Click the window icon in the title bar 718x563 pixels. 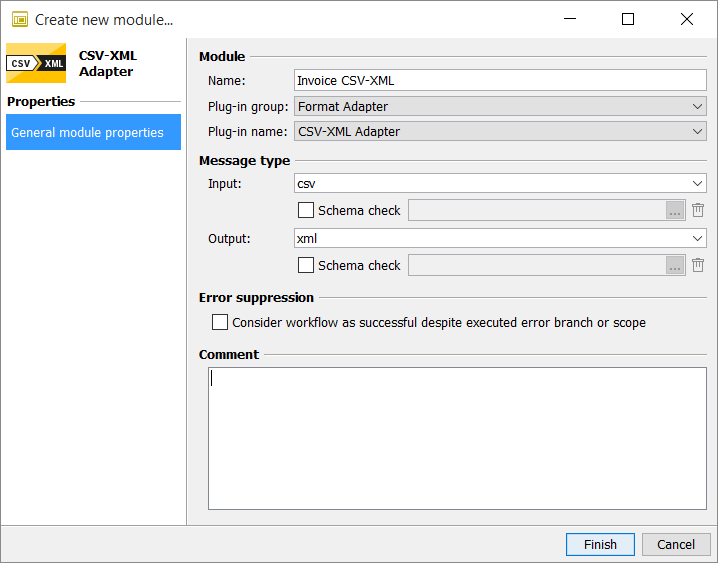(x=19, y=19)
